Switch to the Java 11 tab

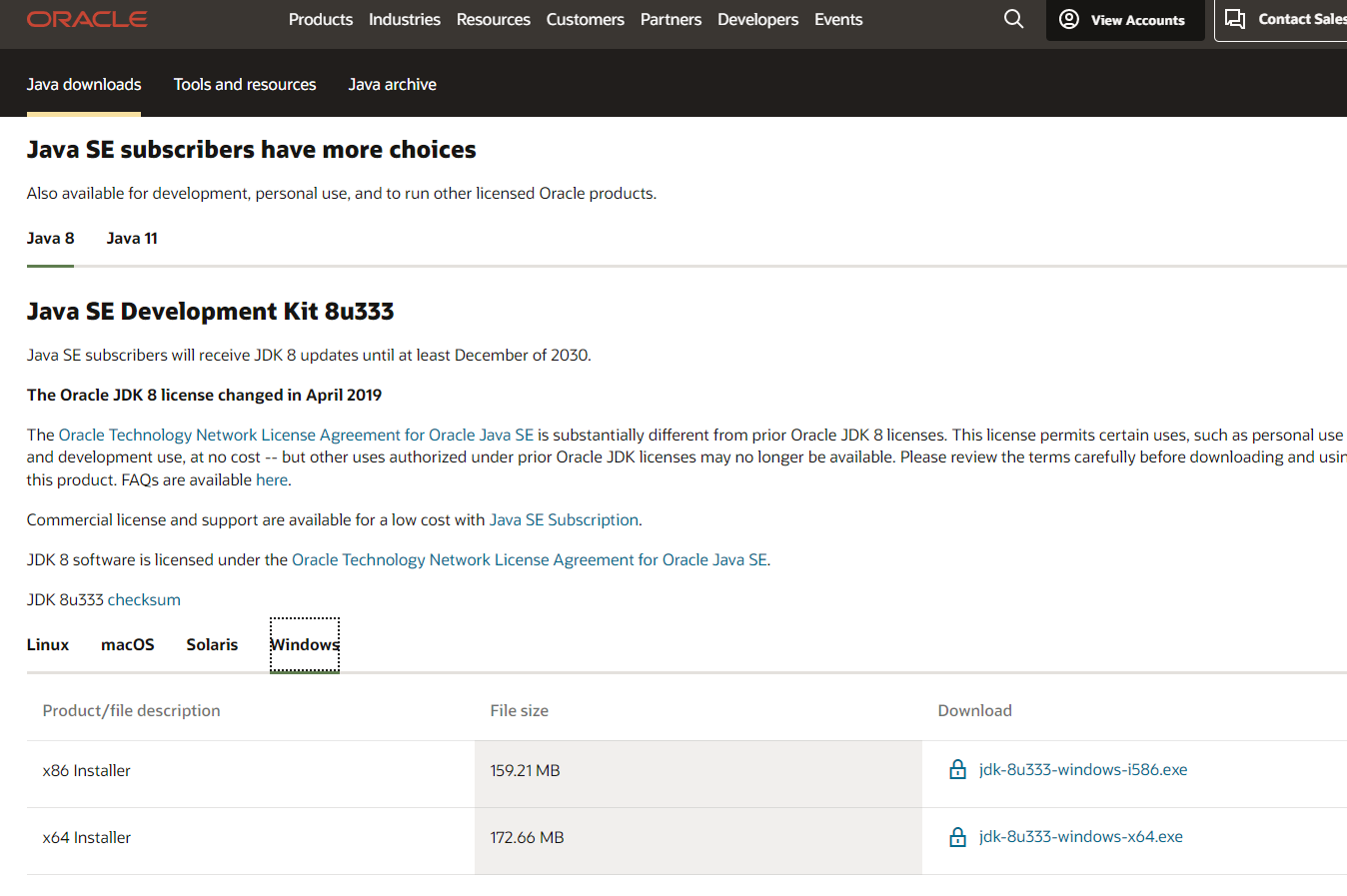point(132,238)
